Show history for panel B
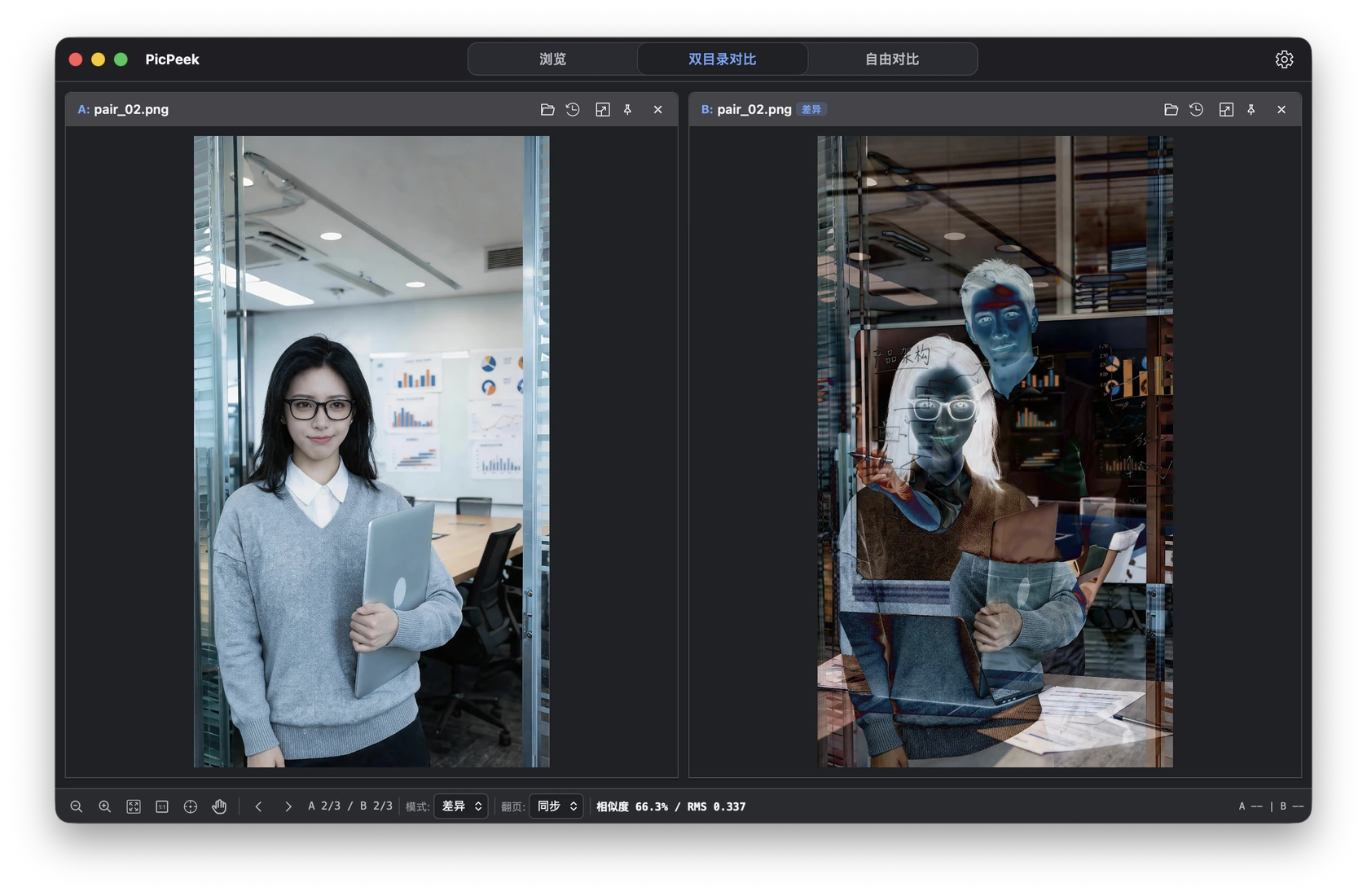The height and width of the screenshot is (896, 1367). [1196, 109]
